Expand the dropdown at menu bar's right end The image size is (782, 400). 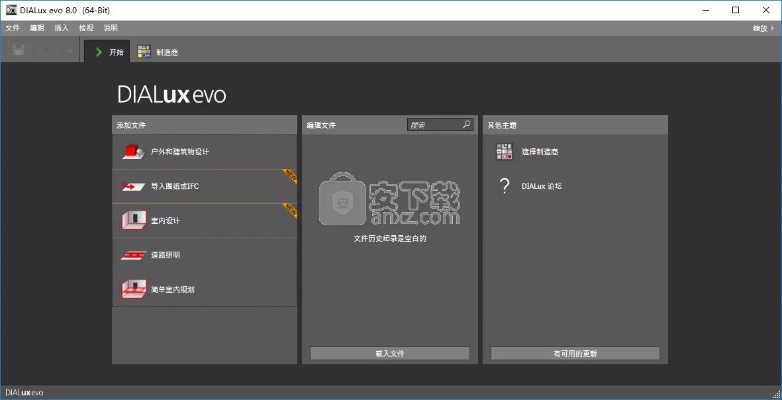click(x=764, y=28)
